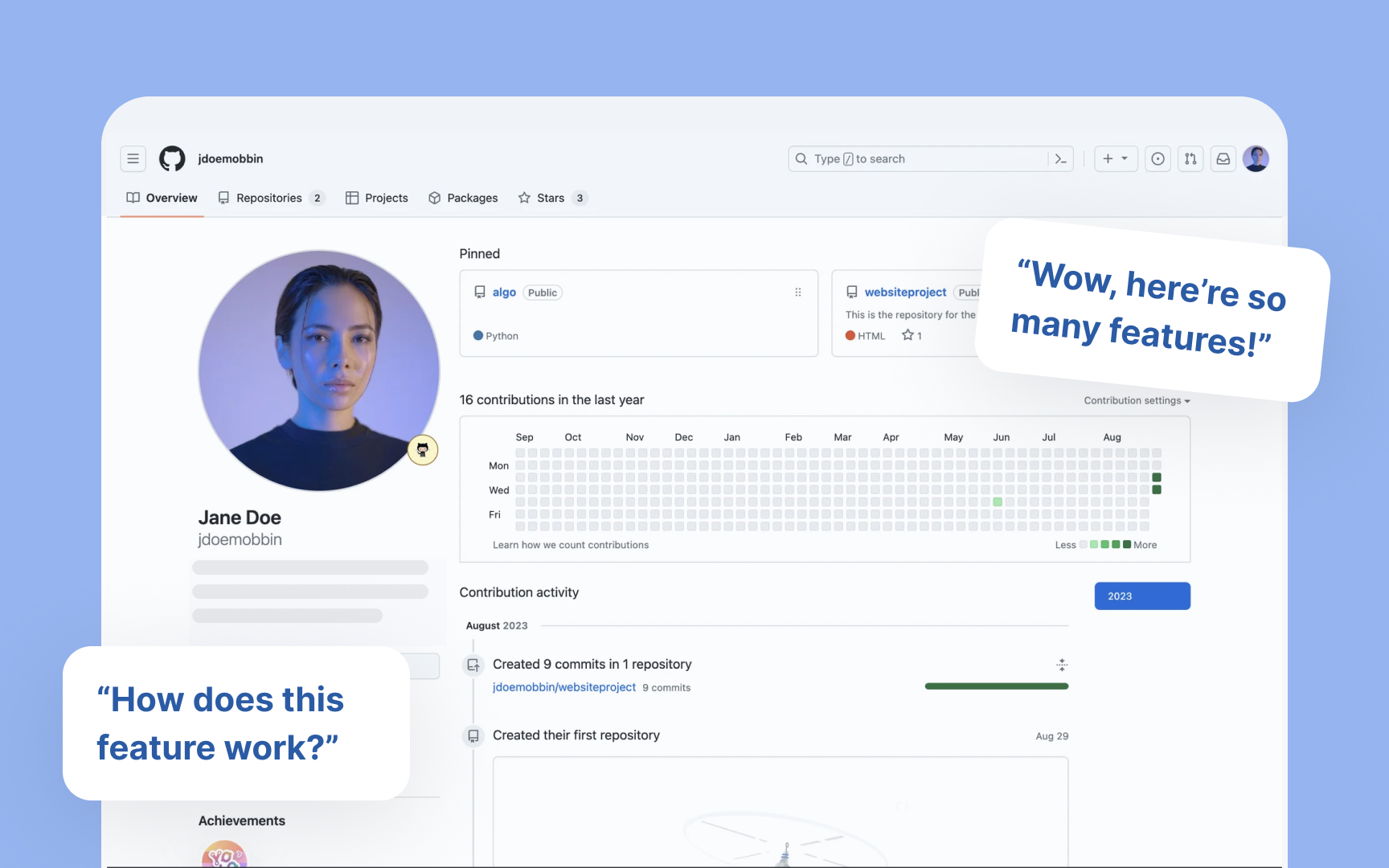The image size is (1389, 868).
Task: Expand the plus create-new dropdown
Action: 1115,158
